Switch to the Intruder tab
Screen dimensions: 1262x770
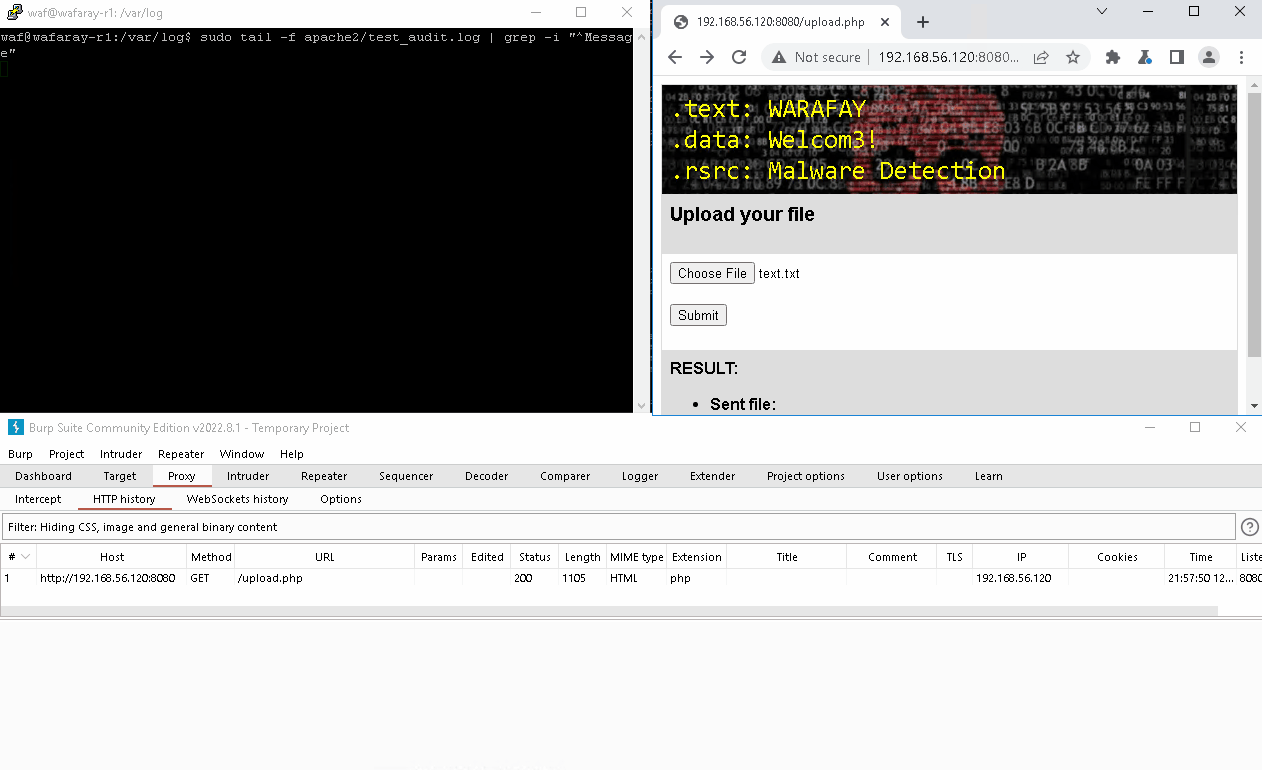click(248, 476)
